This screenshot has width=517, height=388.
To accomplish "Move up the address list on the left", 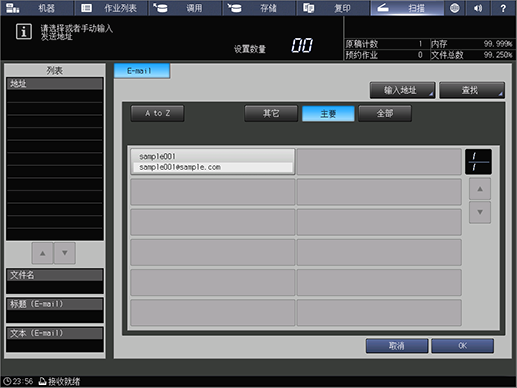I will [43, 253].
